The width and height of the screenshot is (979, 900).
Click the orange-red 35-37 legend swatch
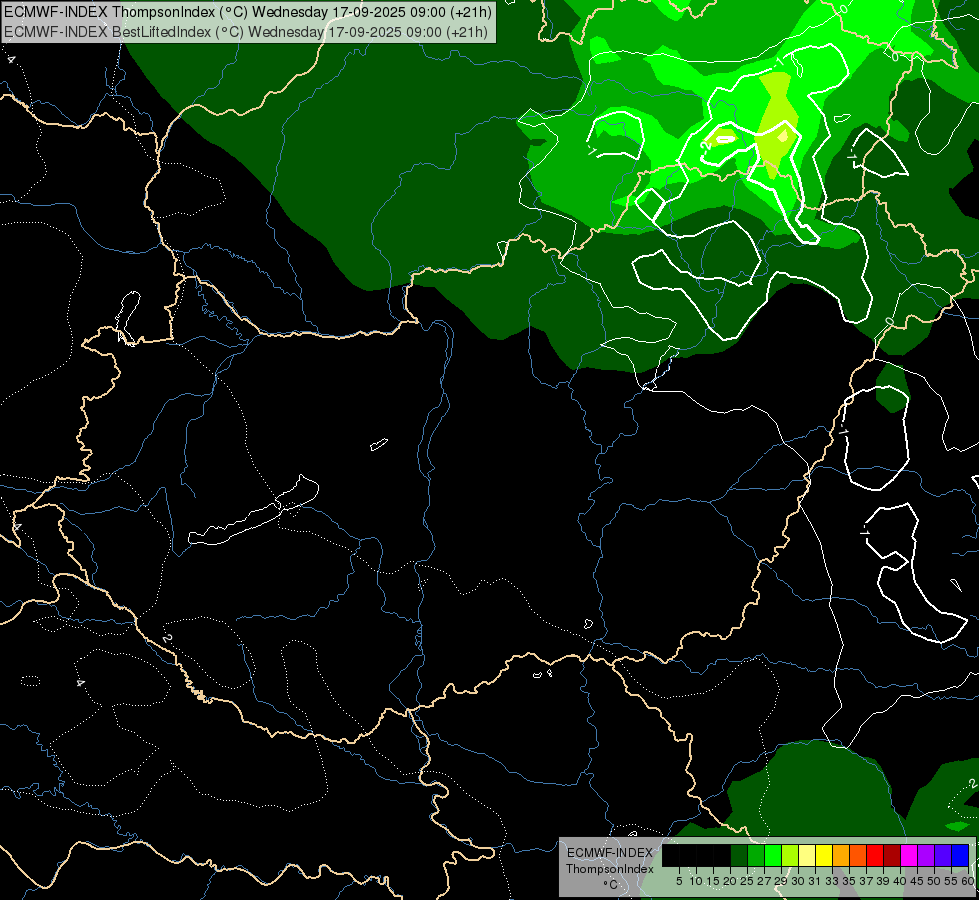click(x=858, y=855)
